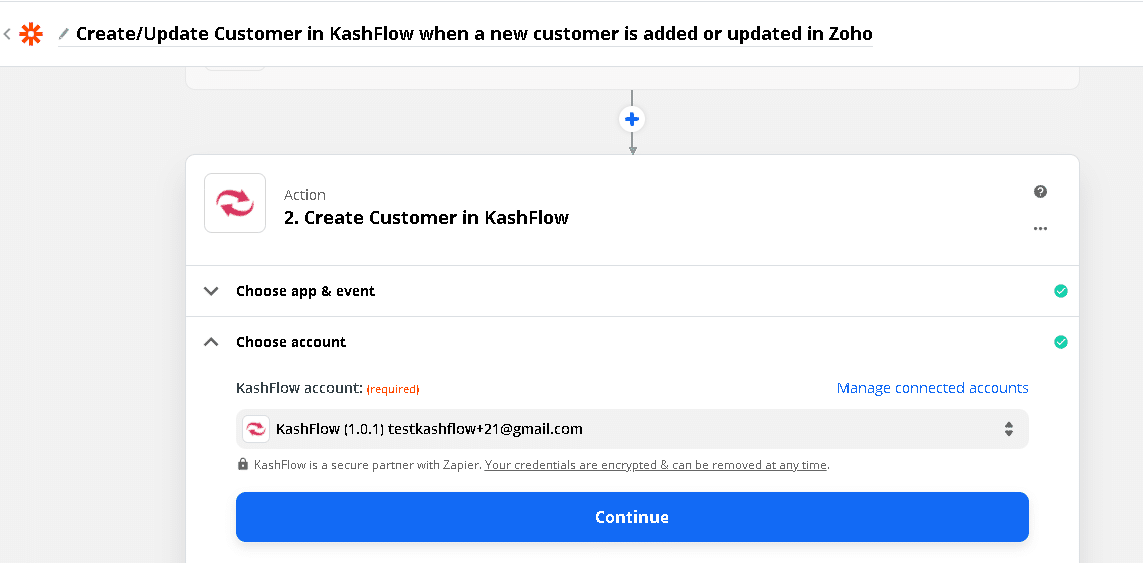Click the green checkmark for Choose account
The width and height of the screenshot is (1143, 563).
pos(1061,342)
